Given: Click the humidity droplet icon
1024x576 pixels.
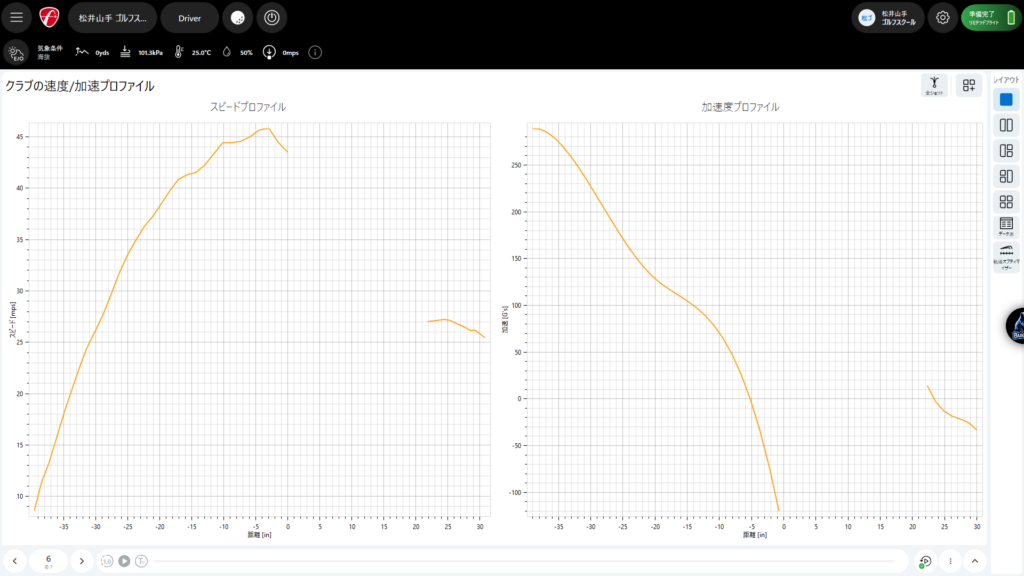Looking at the screenshot, I should point(227,52).
